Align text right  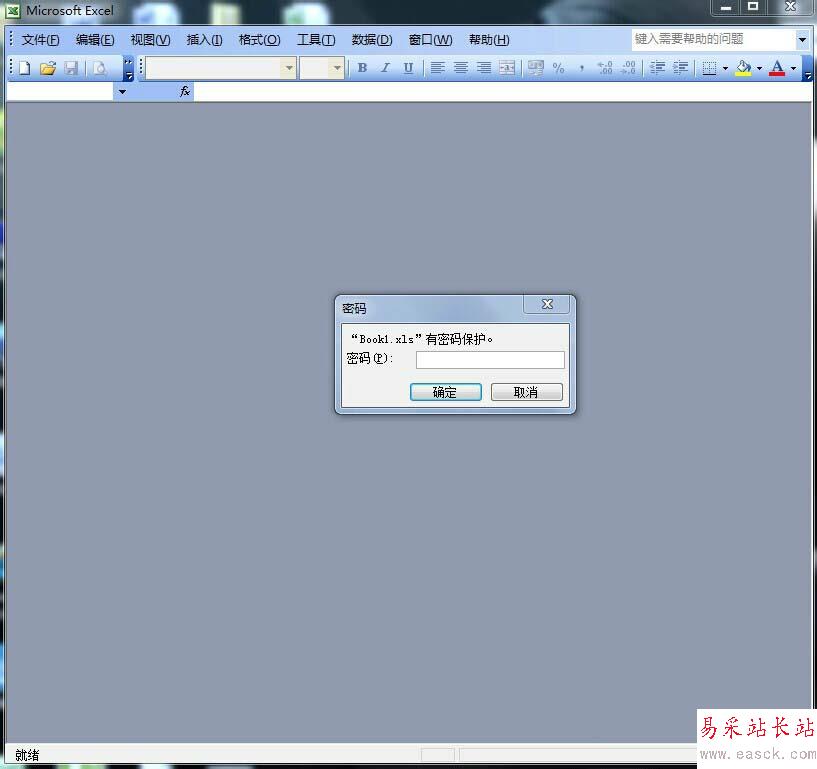[484, 68]
